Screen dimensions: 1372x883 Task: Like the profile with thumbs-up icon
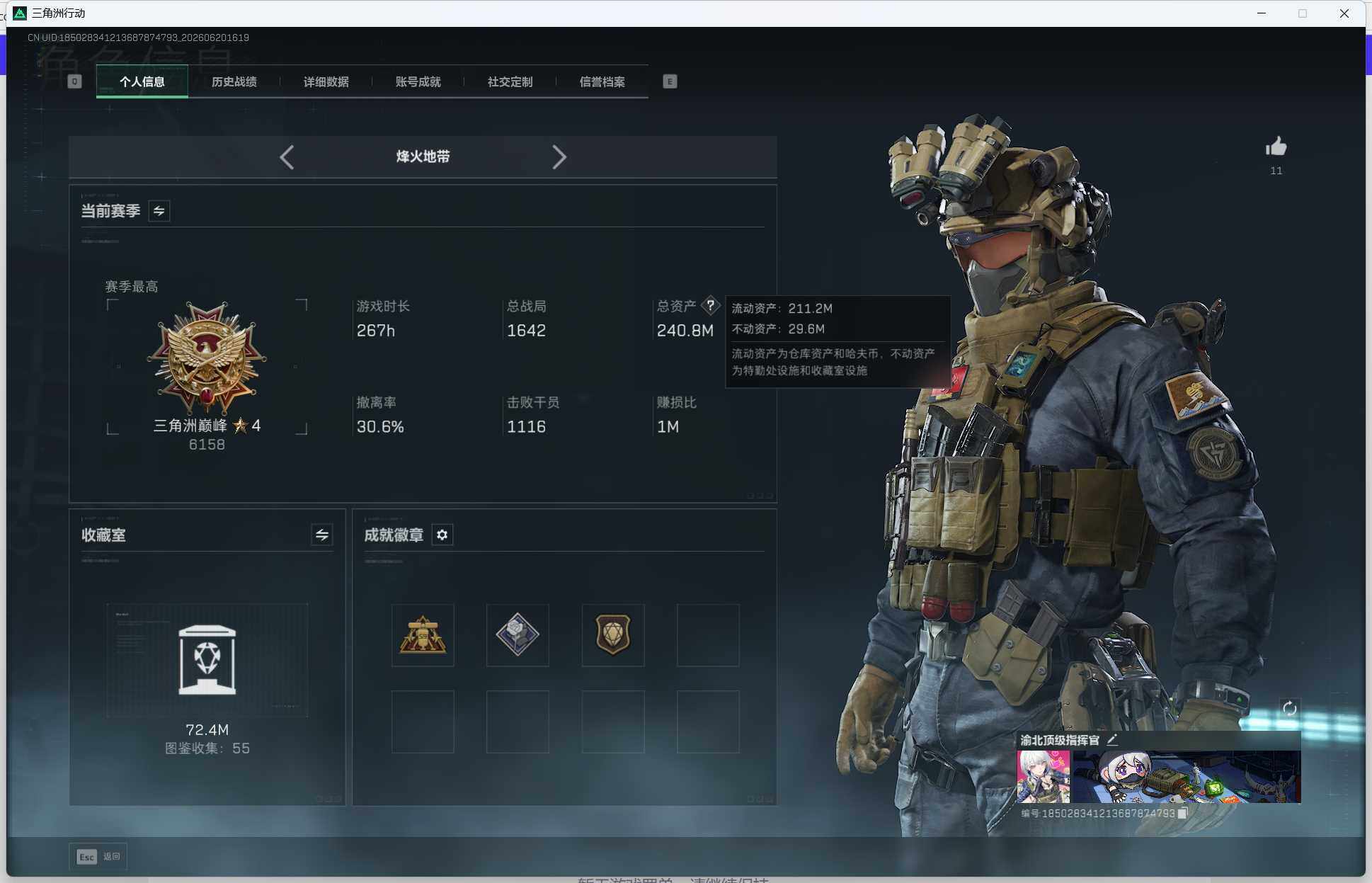coord(1276,147)
